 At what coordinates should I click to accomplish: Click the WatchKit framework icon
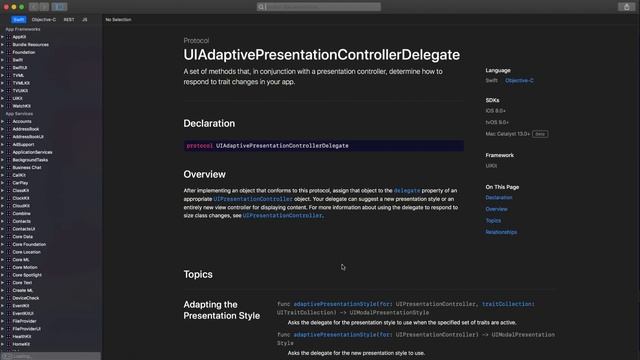click(x=9, y=106)
